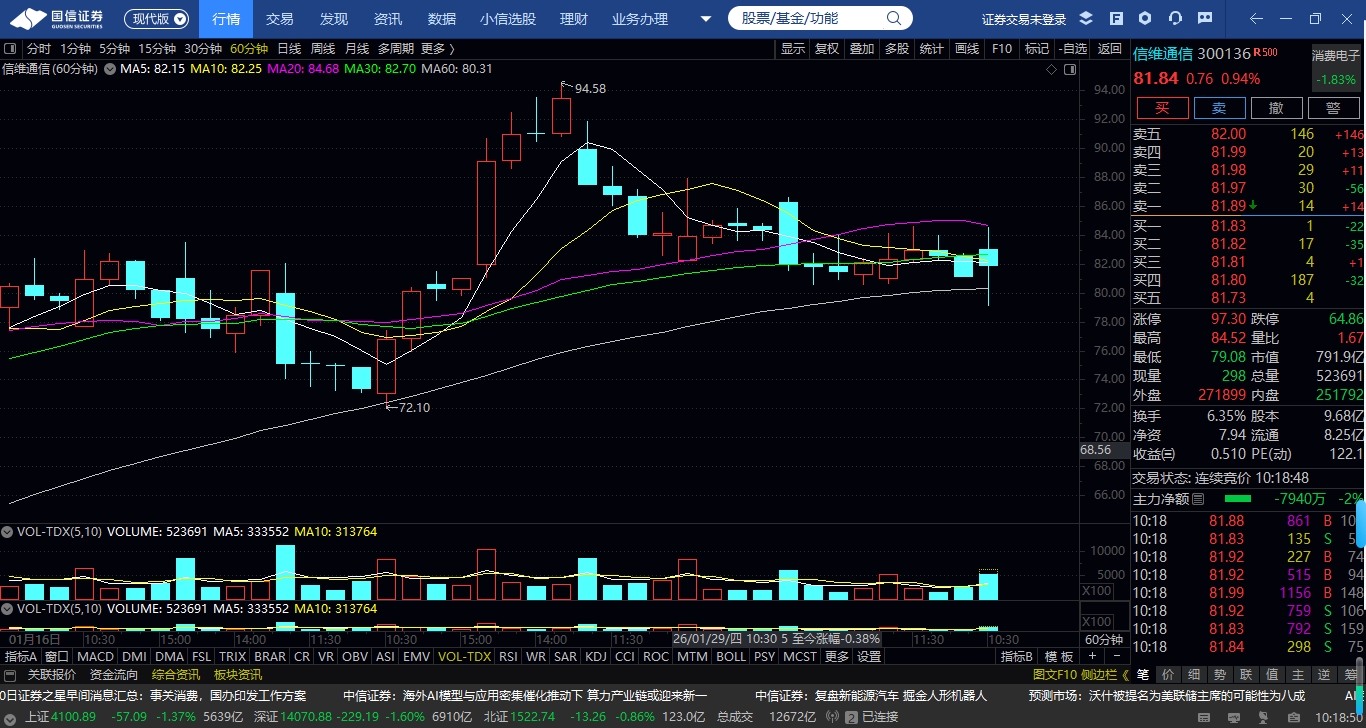Open the hexagon settings icon
The image size is (1366, 728).
click(x=1145, y=19)
